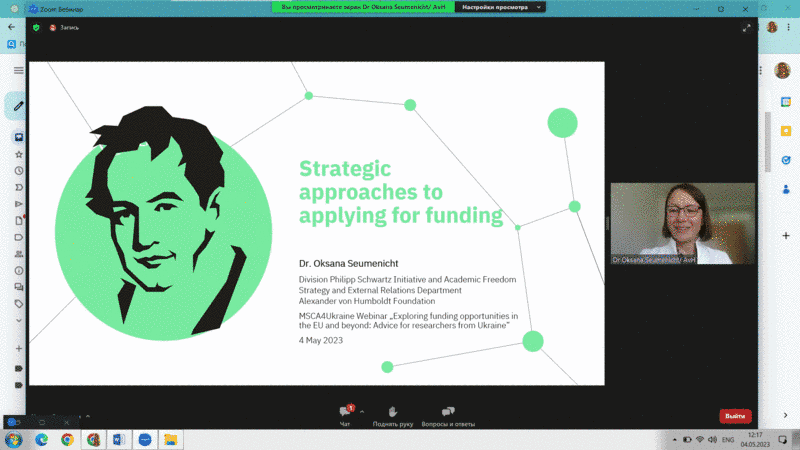The width and height of the screenshot is (800, 450).
Task: Click the green screen sharing notification bar
Action: [x=363, y=7]
